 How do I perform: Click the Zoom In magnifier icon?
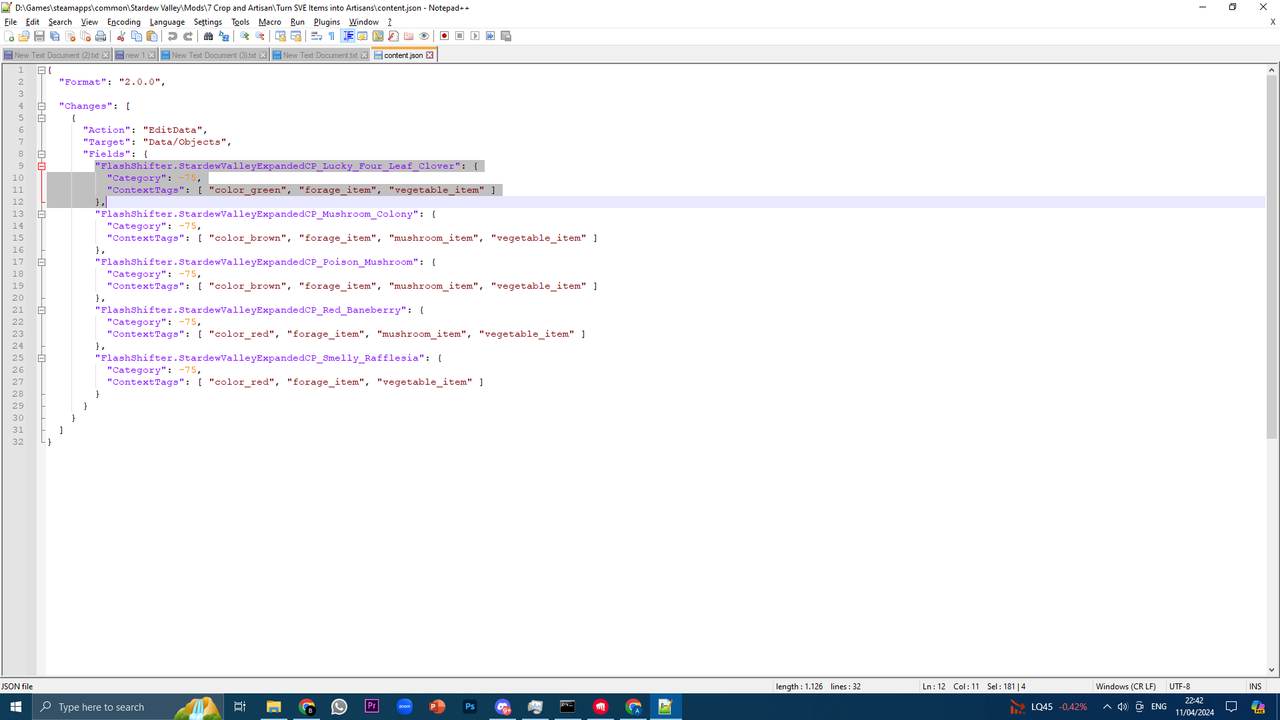244,36
